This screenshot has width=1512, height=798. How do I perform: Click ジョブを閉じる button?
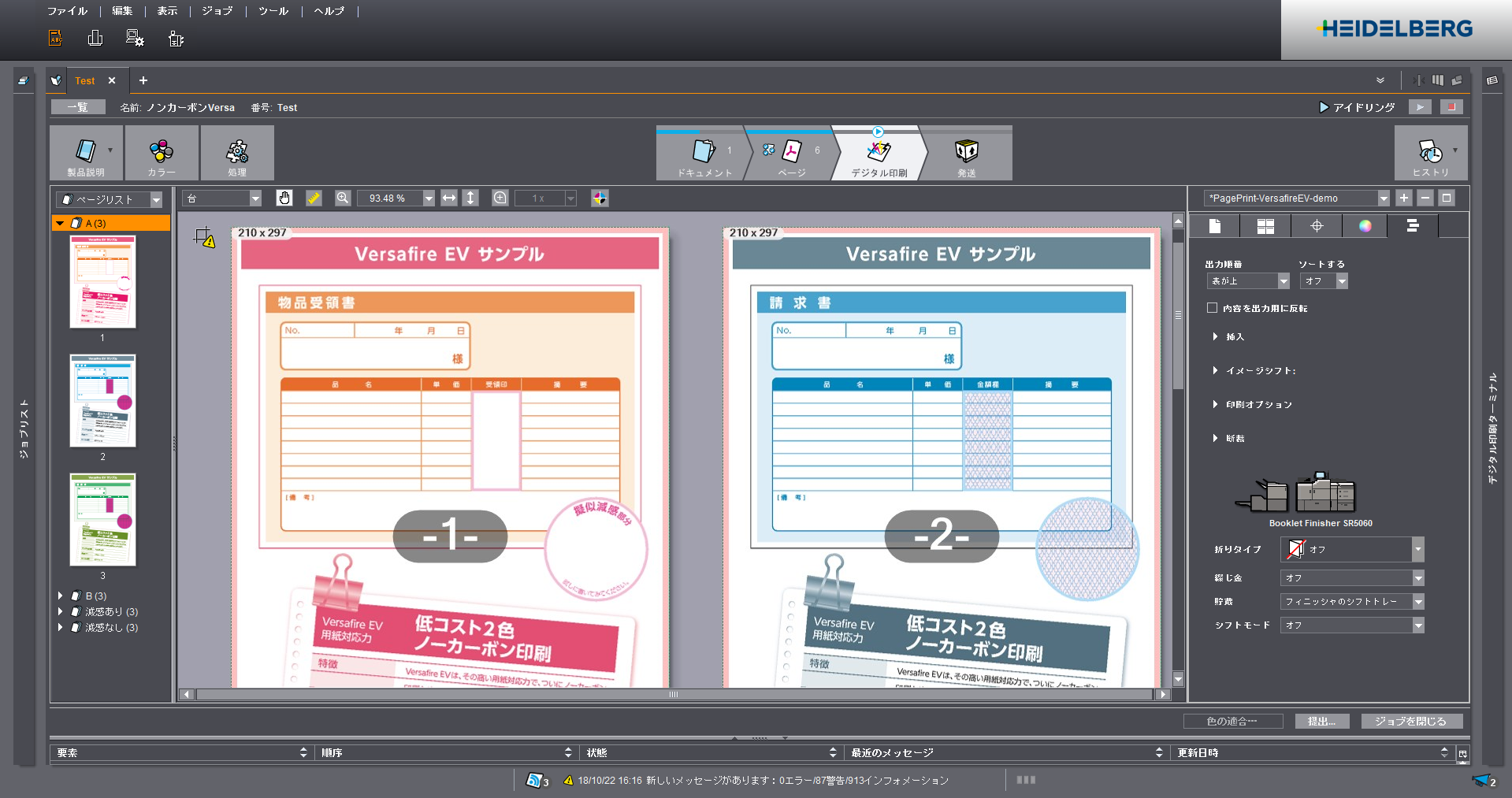[1411, 722]
